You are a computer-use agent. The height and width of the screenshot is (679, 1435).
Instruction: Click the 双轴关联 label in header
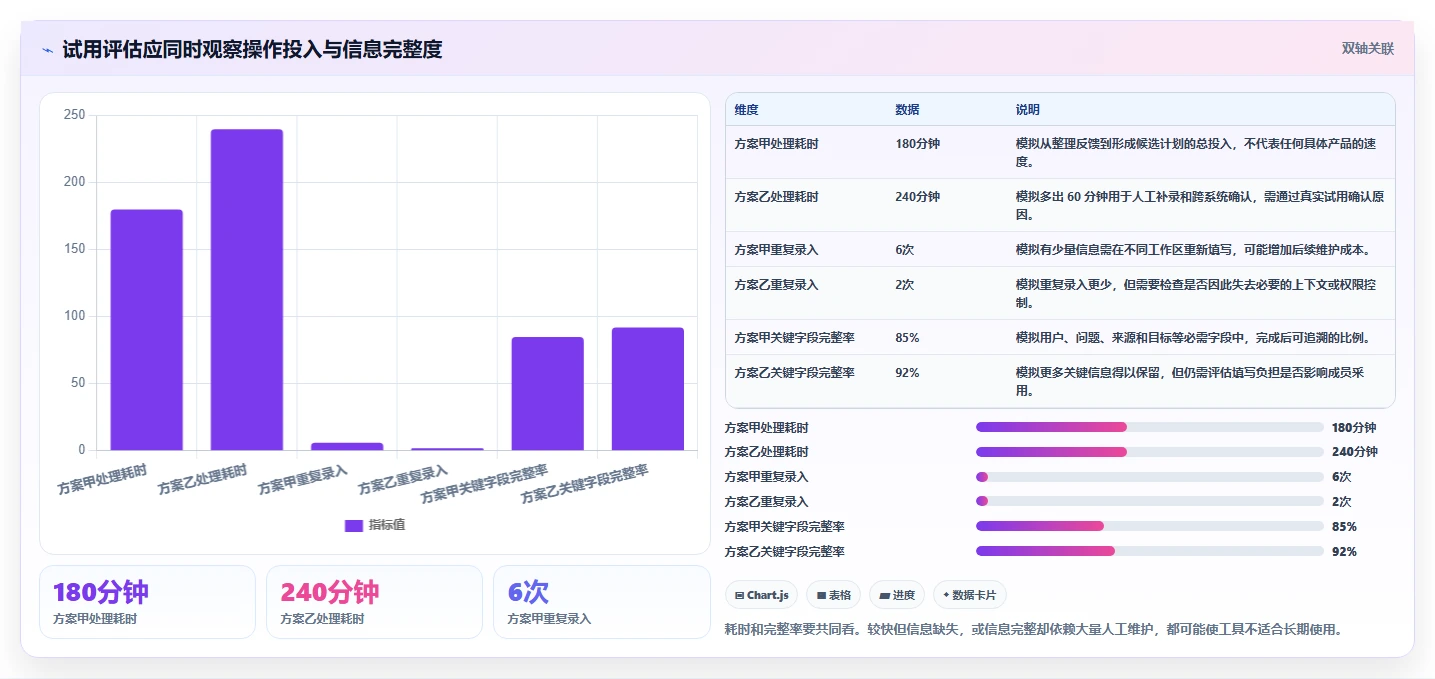(1367, 48)
